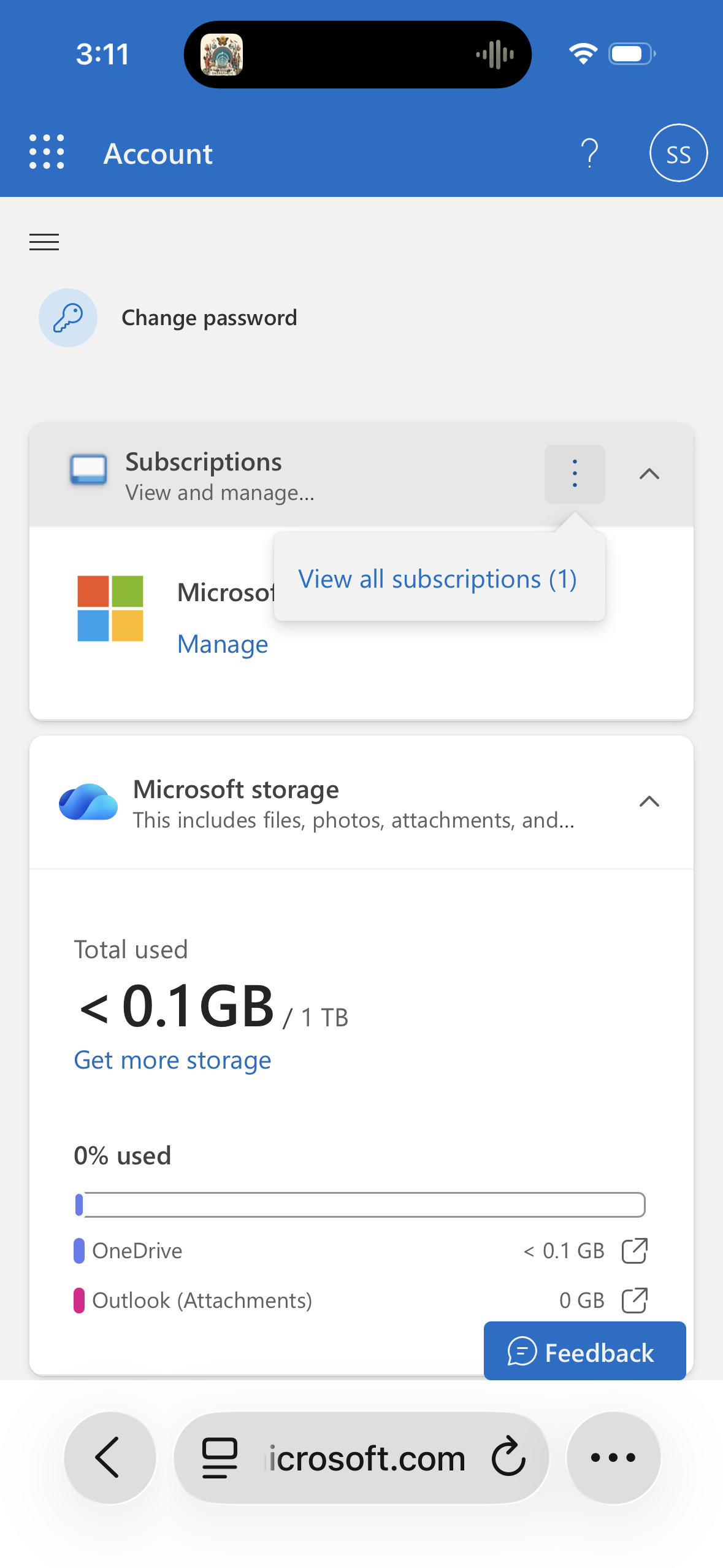Screen dimensions: 723x1568
Task: Open the hamburger navigation menu
Action: 44,242
